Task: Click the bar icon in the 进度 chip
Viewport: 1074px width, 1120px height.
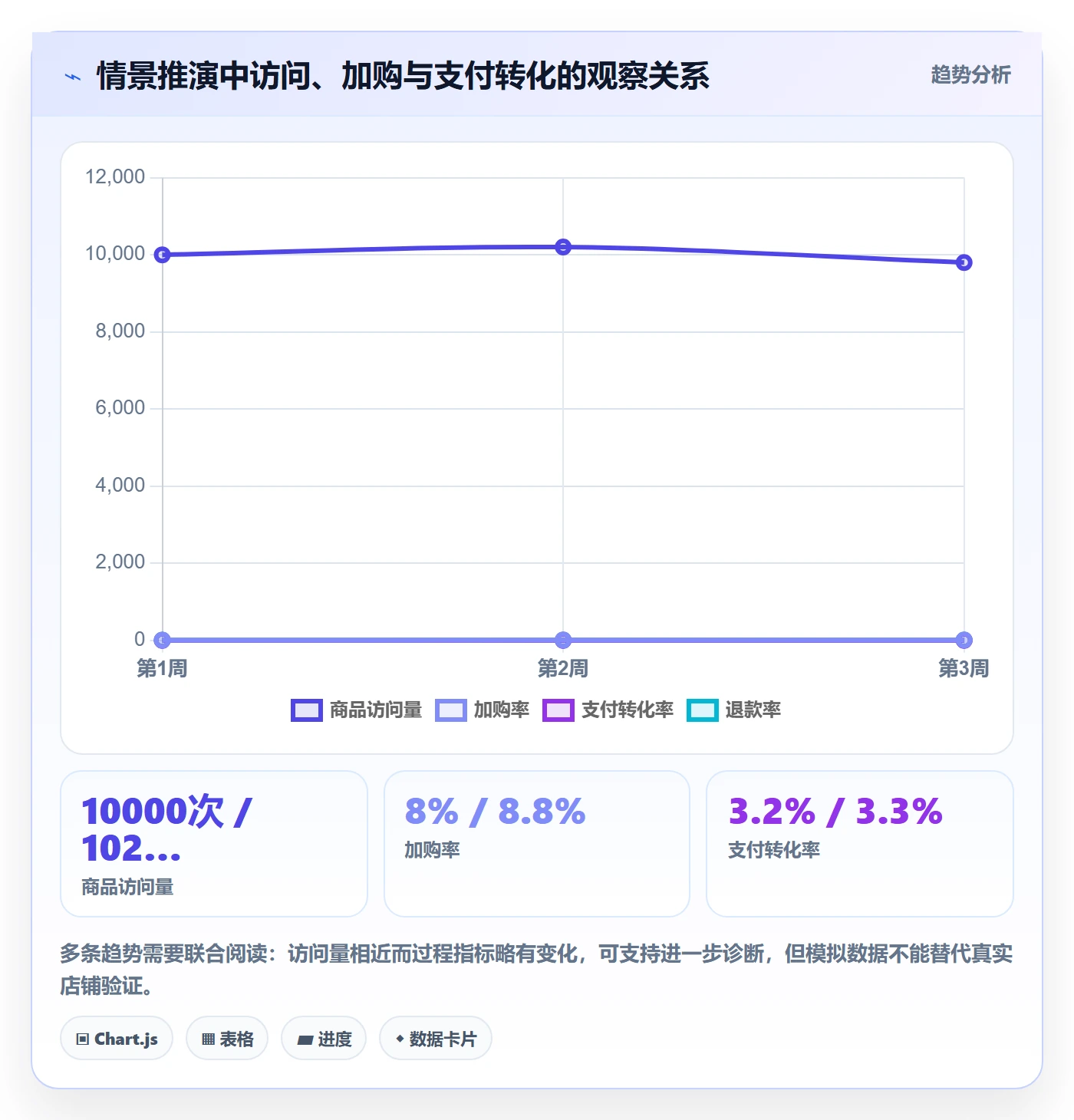Action: [305, 1040]
